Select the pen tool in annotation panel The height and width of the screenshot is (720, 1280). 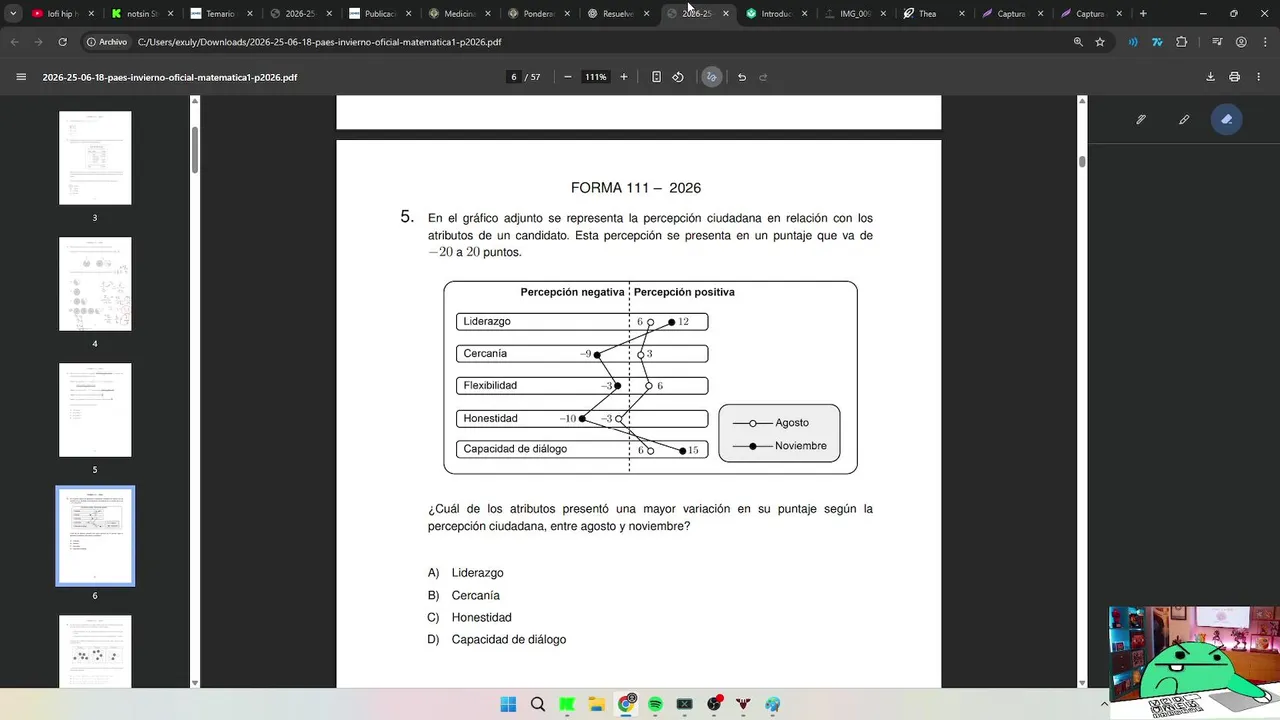coord(1141,119)
